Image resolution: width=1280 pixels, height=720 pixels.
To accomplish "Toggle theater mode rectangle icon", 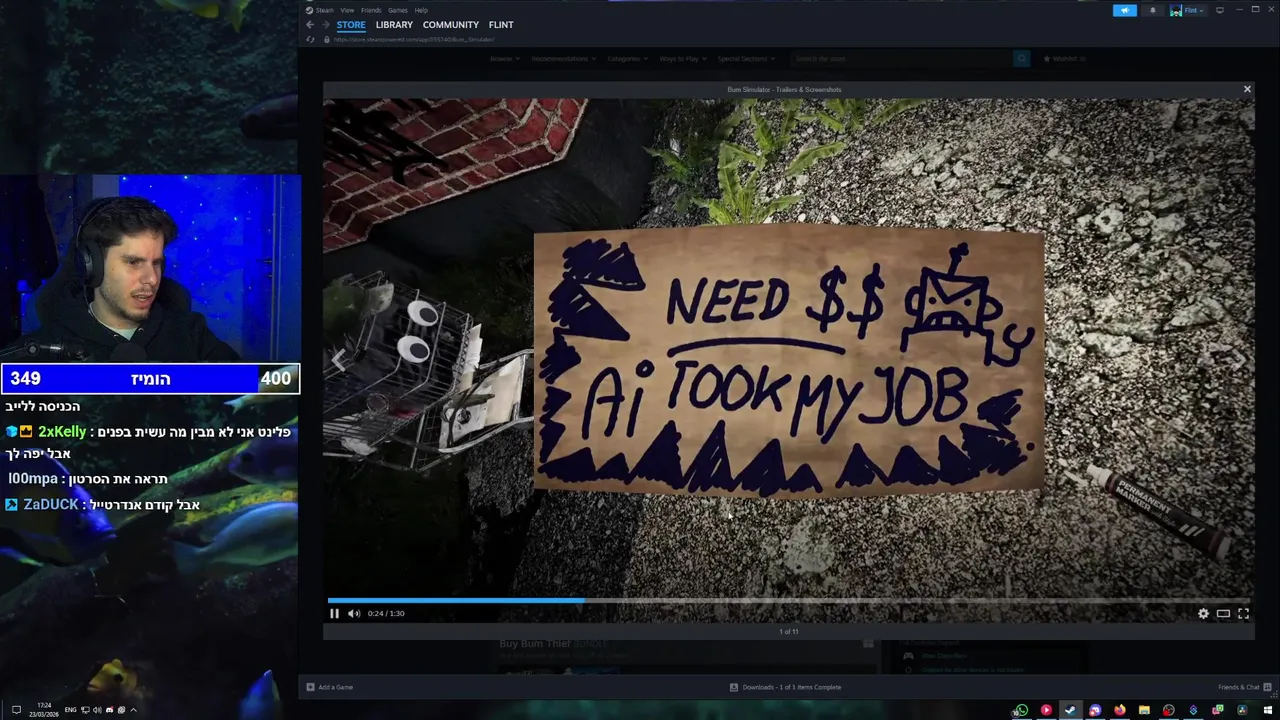I will (1223, 613).
